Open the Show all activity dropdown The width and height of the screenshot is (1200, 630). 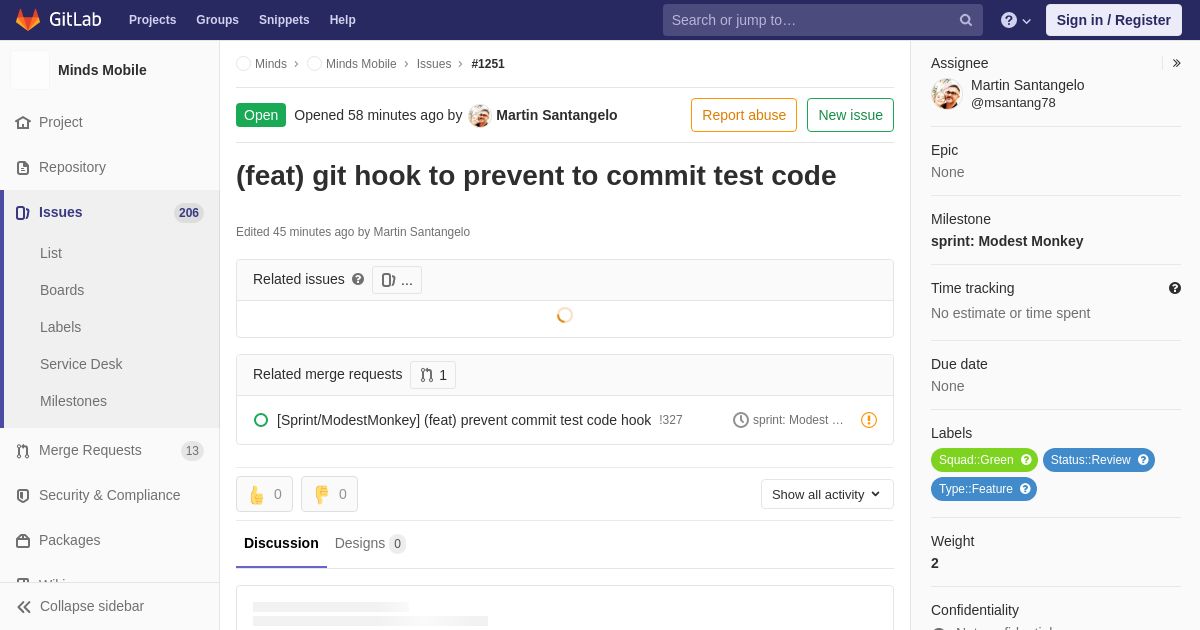coord(827,494)
